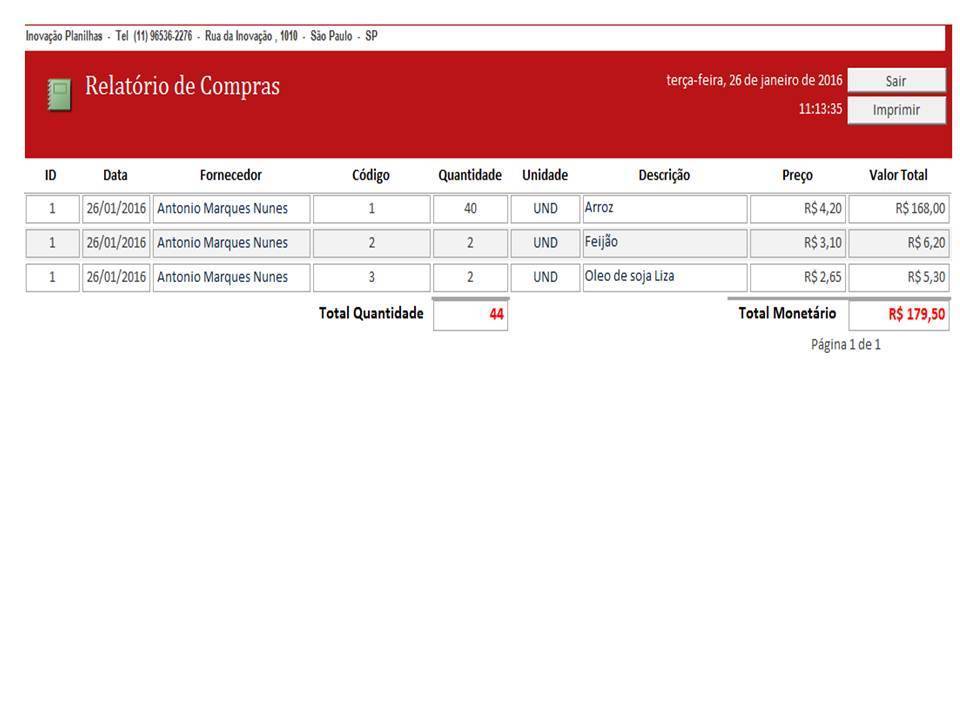This screenshot has width=960, height=720.
Task: Select date cell in the Oleo de soja row
Action: (x=116, y=277)
